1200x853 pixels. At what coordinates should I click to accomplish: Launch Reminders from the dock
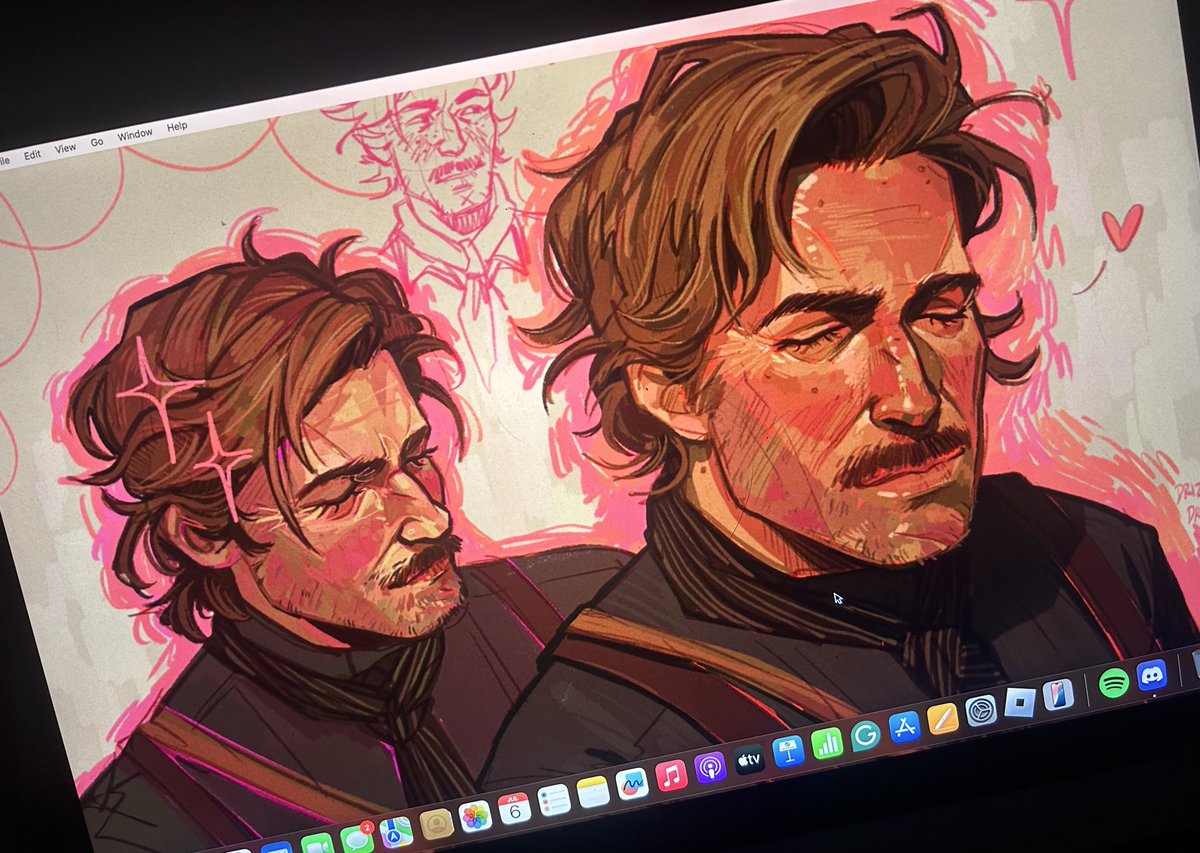pyautogui.click(x=553, y=799)
